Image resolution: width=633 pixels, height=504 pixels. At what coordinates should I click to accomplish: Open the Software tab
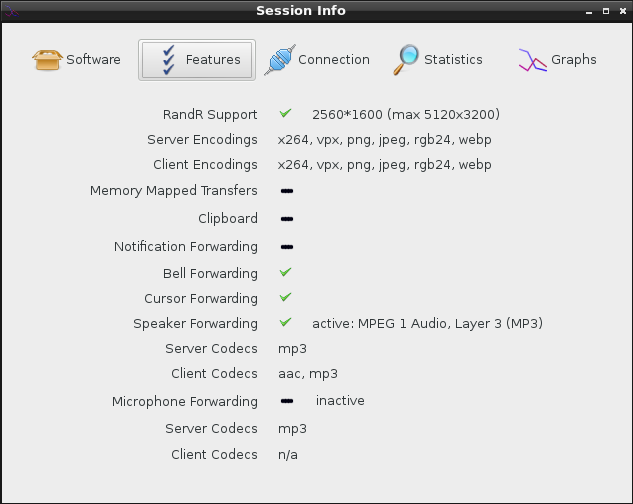76,60
